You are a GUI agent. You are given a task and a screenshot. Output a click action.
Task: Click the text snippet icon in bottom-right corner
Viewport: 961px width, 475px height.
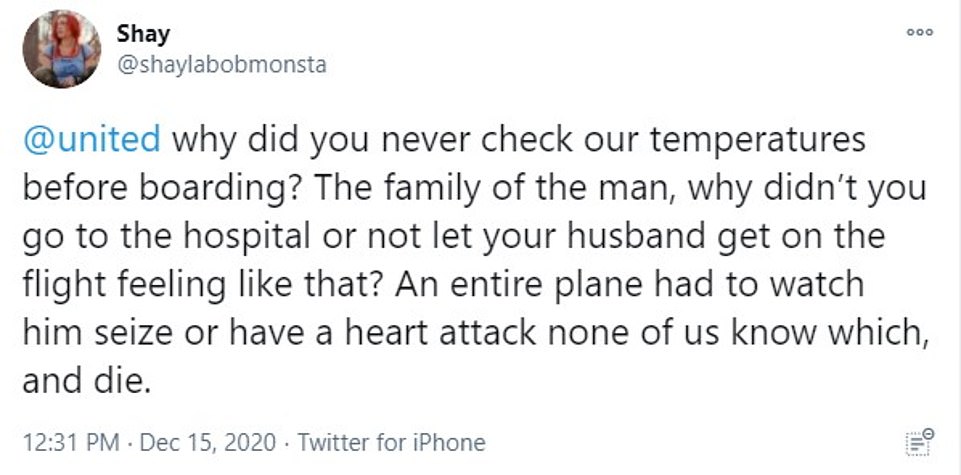(917, 441)
